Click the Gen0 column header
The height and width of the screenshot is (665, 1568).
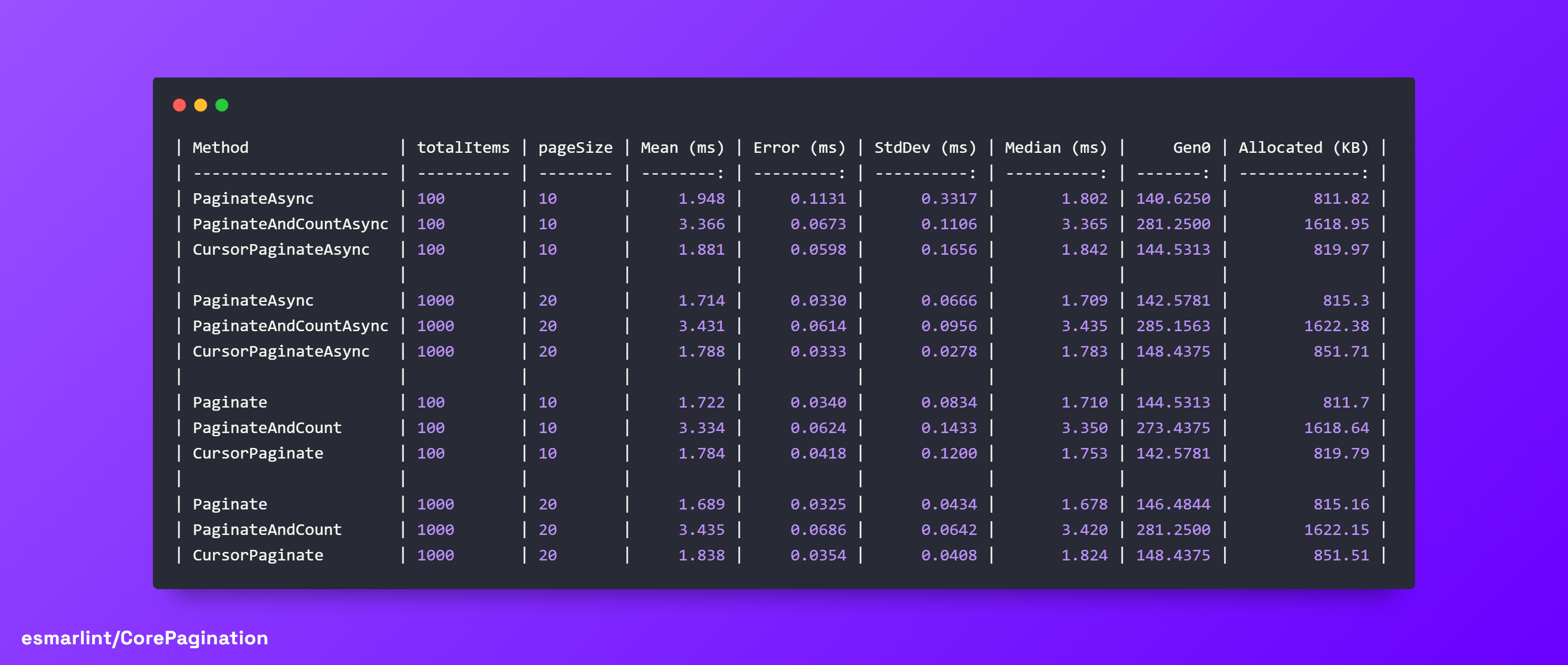coord(1191,148)
